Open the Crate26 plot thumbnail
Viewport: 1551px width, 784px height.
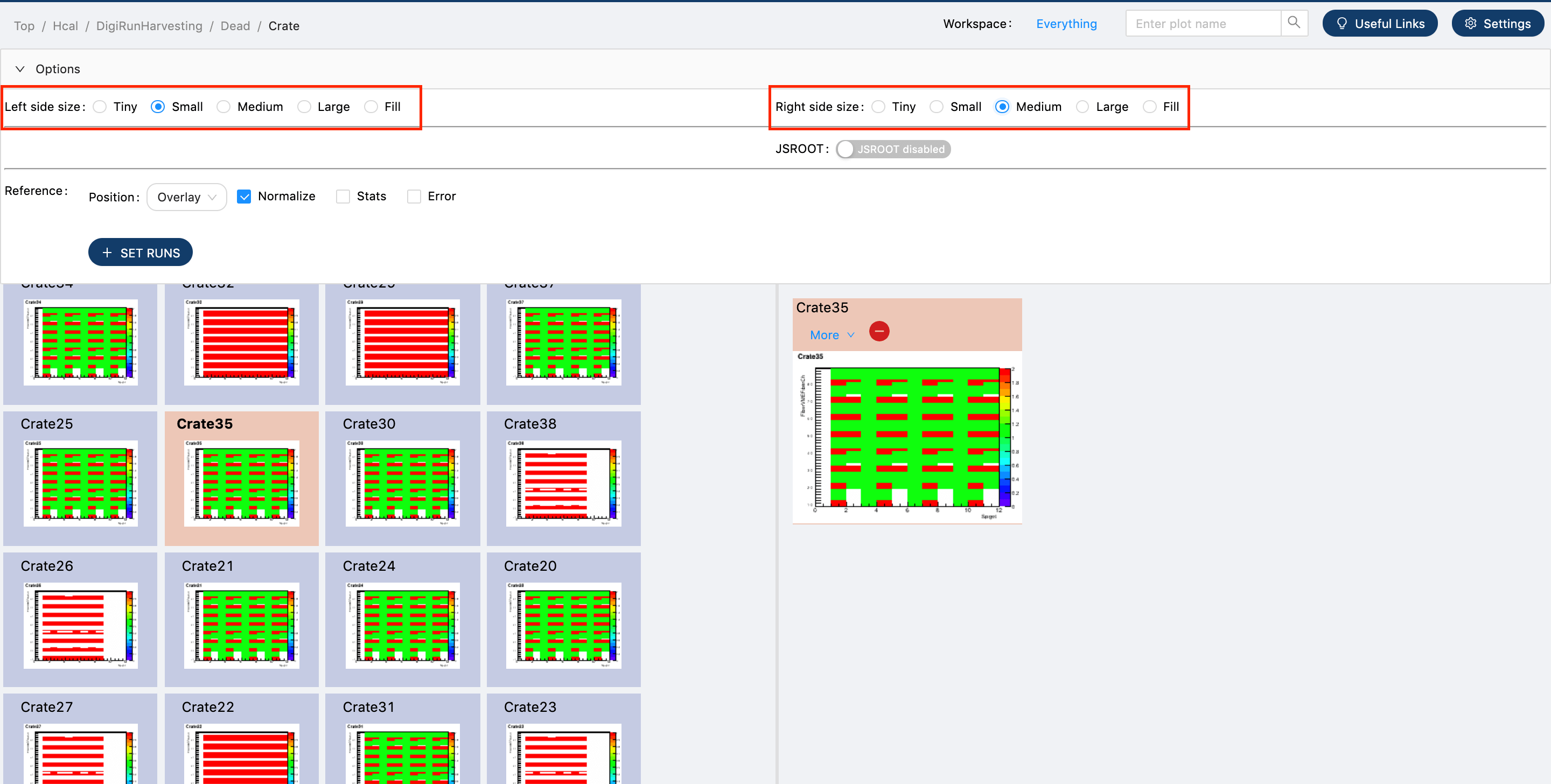click(80, 625)
